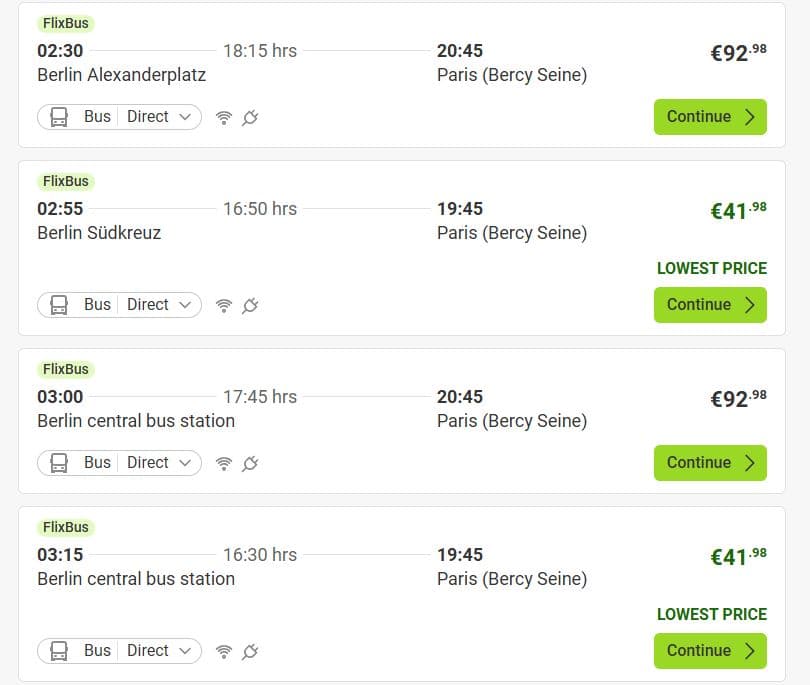Click the power outlet icon on the 02:55 trip
The width and height of the screenshot is (810, 685).
coord(250,305)
